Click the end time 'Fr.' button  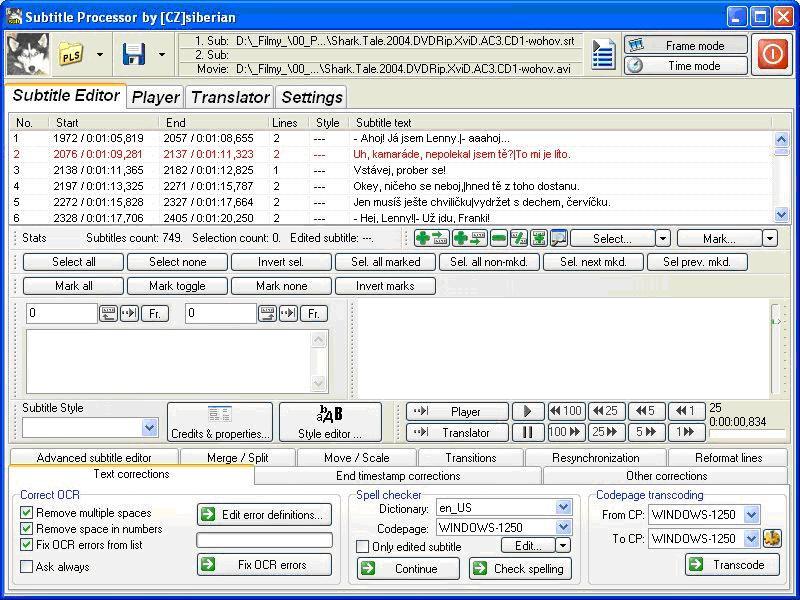point(314,313)
